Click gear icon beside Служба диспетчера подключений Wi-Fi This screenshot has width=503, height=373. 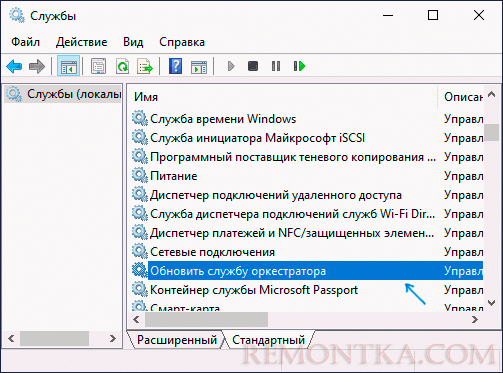[139, 213]
